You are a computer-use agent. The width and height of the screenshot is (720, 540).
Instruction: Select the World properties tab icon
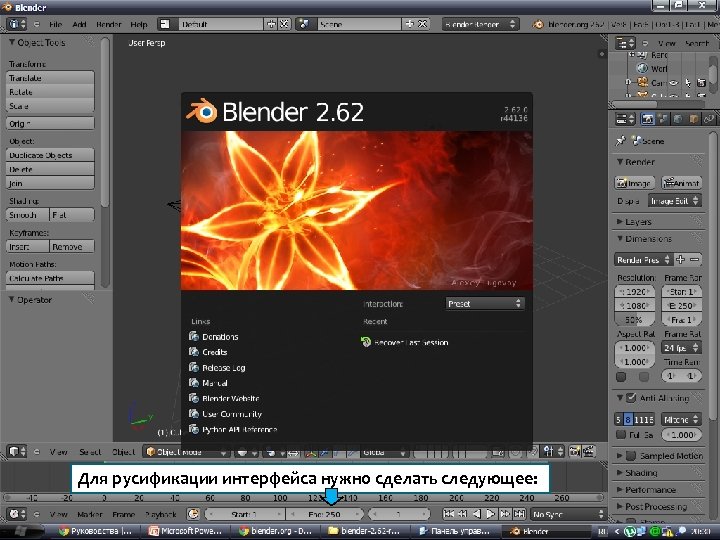pyautogui.click(x=678, y=119)
